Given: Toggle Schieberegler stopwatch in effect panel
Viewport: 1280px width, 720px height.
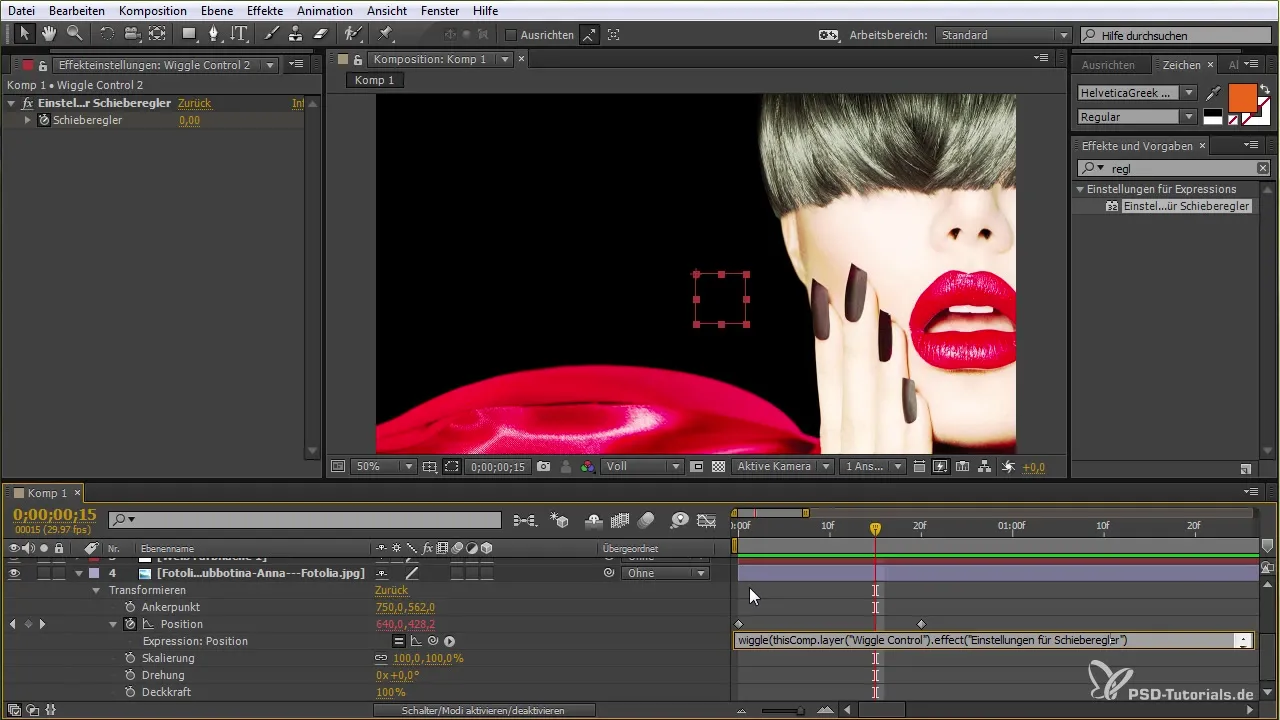Looking at the screenshot, I should pyautogui.click(x=44, y=120).
